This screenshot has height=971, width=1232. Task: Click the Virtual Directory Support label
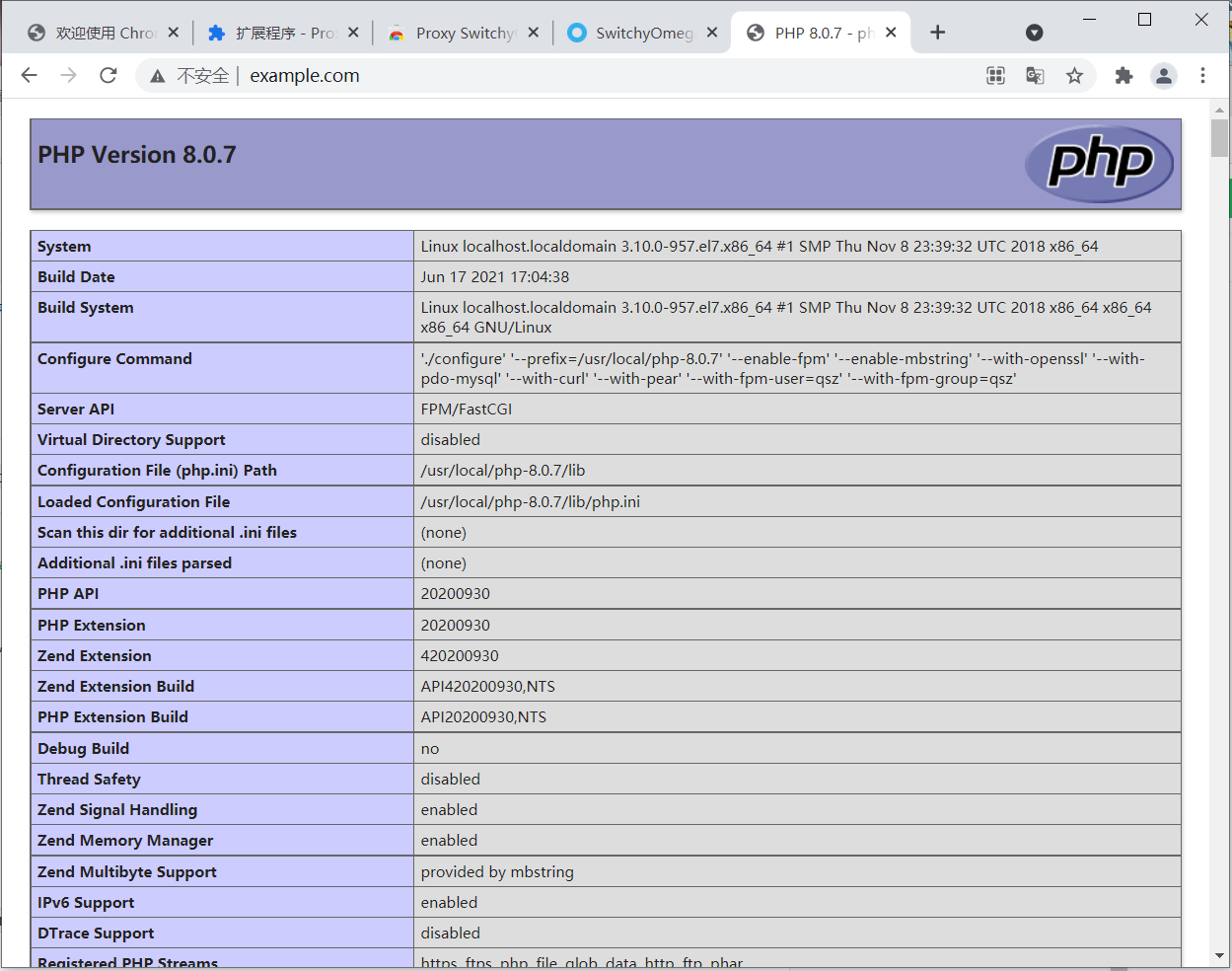[131, 440]
